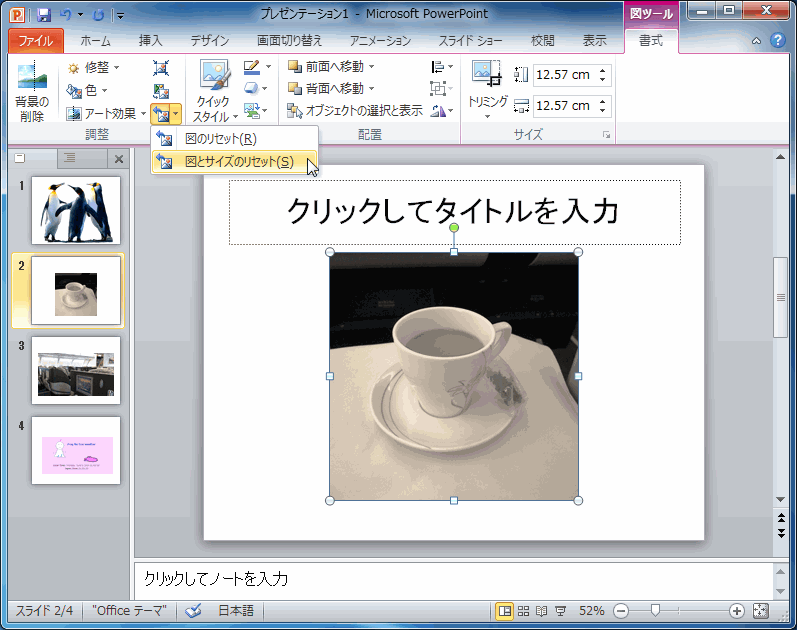Click the spell check icon in the status bar
The image size is (797, 630).
click(x=194, y=610)
